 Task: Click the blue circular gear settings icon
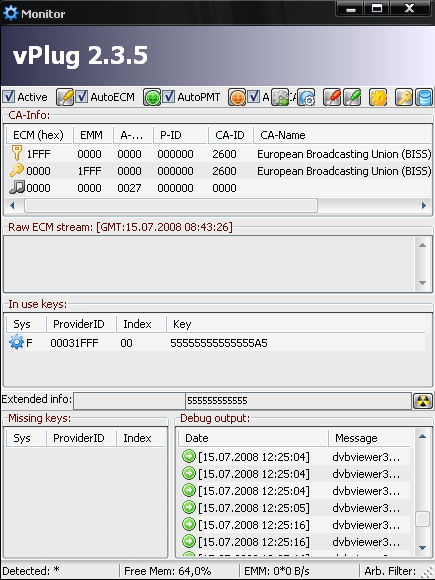pos(306,98)
